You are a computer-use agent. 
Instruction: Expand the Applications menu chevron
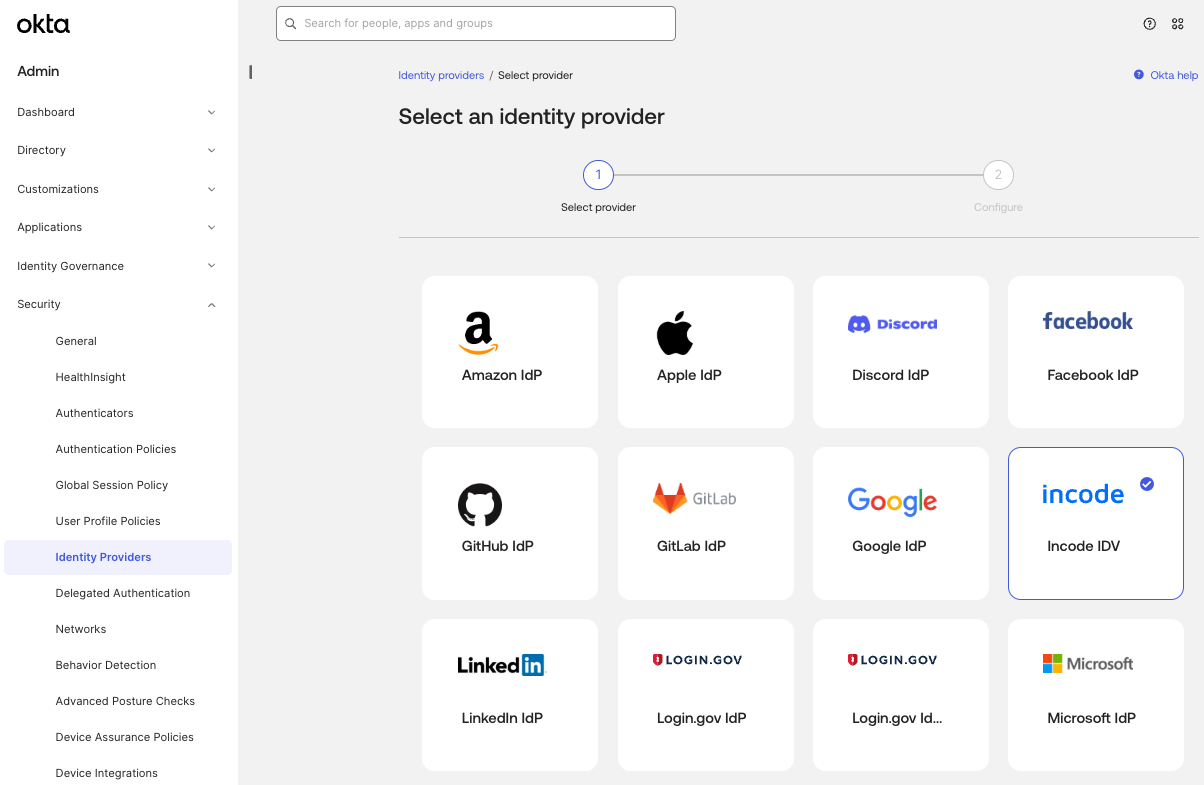(x=211, y=227)
